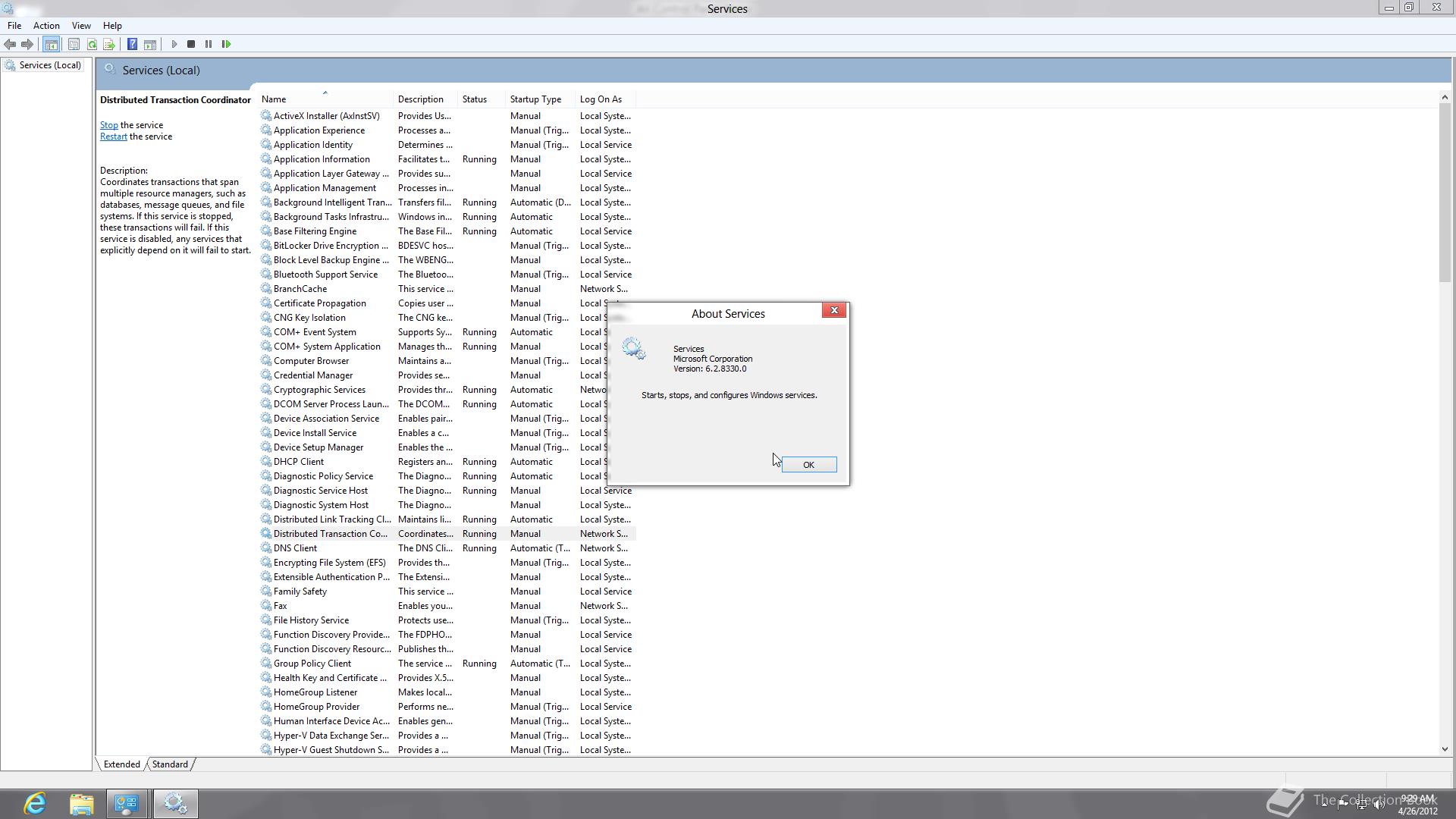Screen dimensions: 1456x819
Task: Select the HomeGroup Provider service
Action: 447,707
